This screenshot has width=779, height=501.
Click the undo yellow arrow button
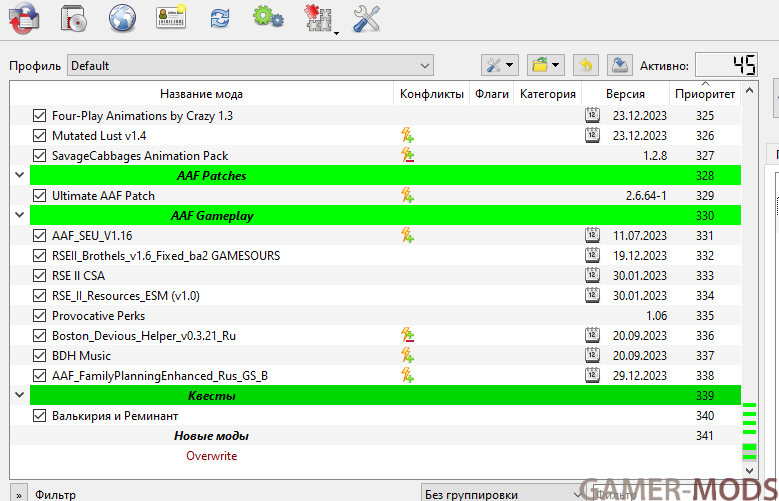coord(586,65)
